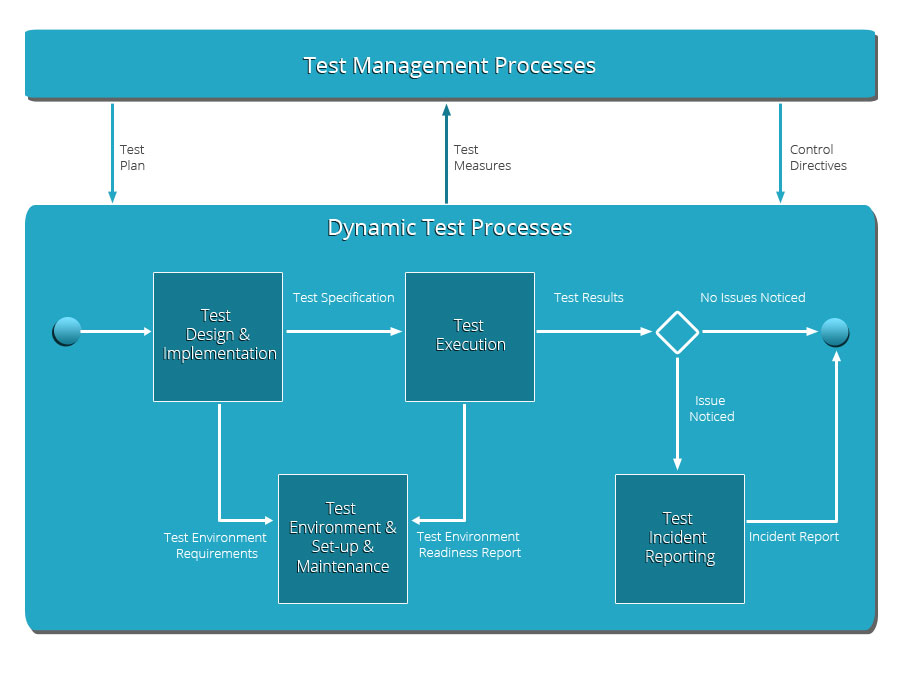Click the Incident Report label

click(794, 536)
